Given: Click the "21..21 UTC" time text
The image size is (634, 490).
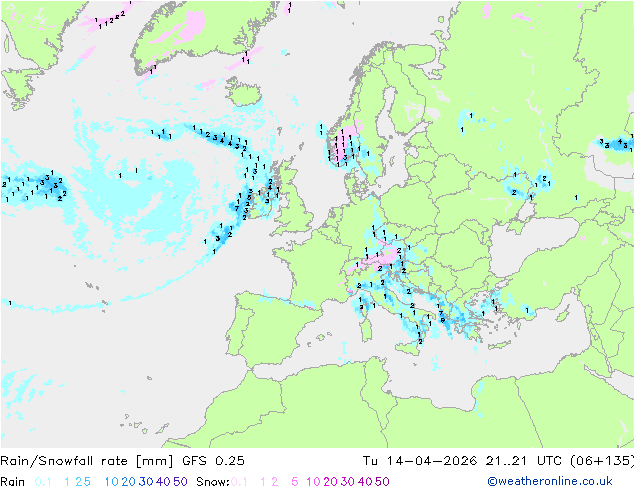Looking at the screenshot, I should click(523, 461).
